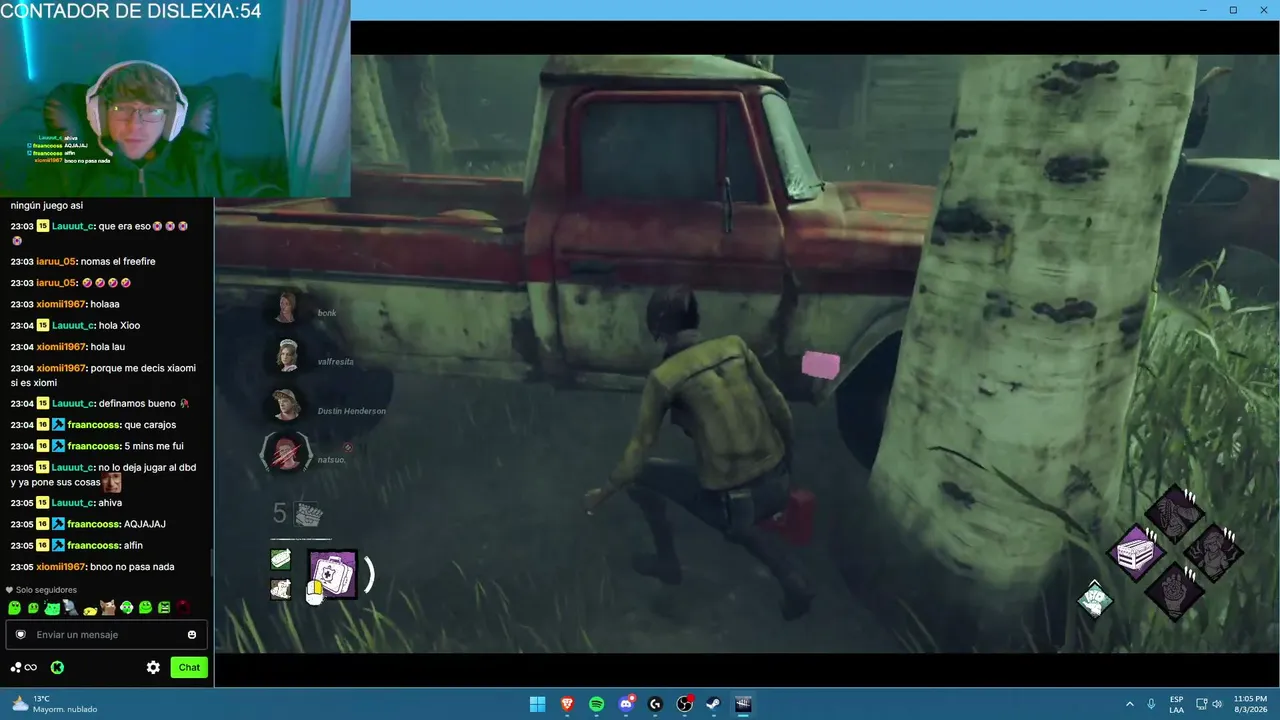Select the first green blob emote
The height and width of the screenshot is (720, 1280).
(x=14, y=607)
